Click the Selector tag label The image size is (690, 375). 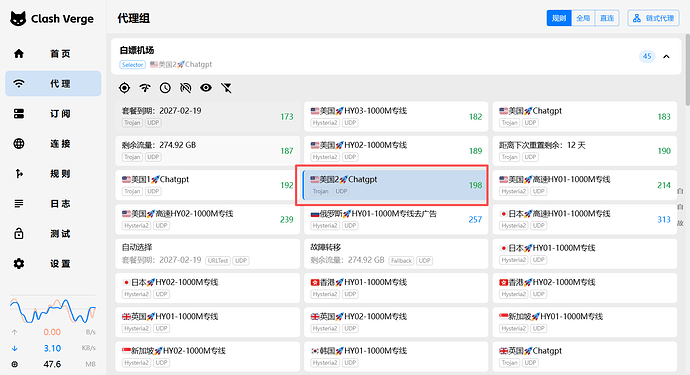tap(132, 65)
